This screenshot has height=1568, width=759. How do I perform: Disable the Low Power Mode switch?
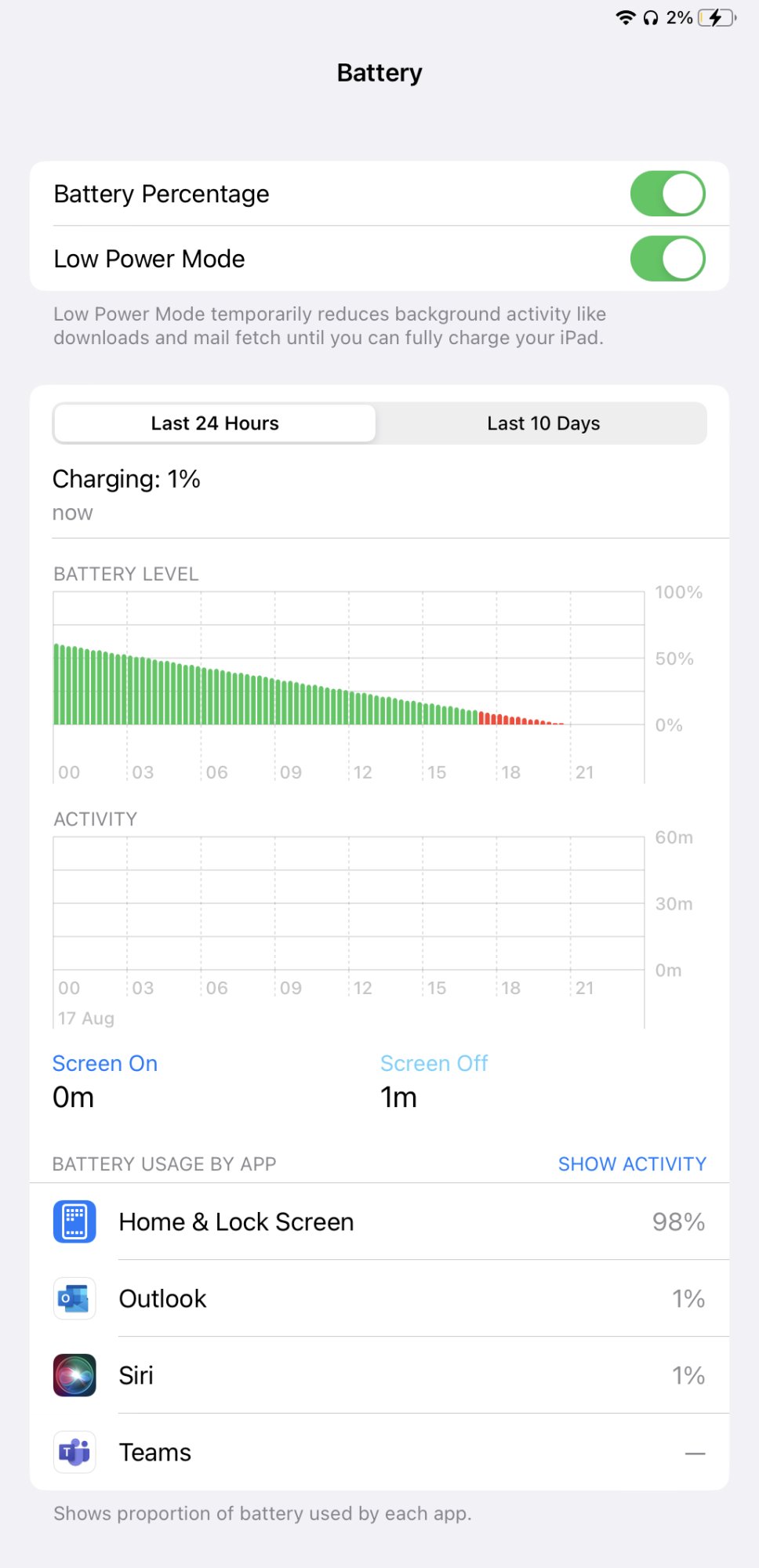pos(668,259)
